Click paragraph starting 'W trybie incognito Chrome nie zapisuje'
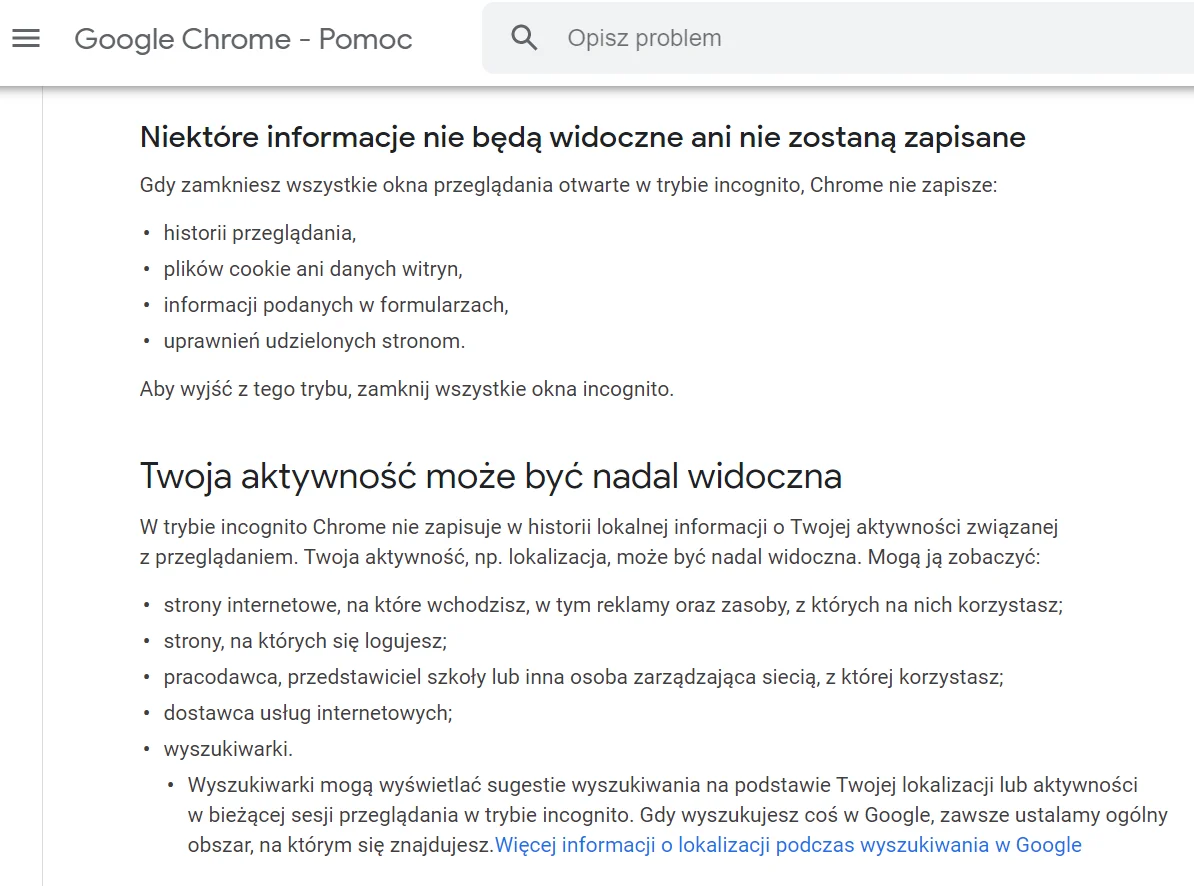The height and width of the screenshot is (886, 1194). coord(599,542)
